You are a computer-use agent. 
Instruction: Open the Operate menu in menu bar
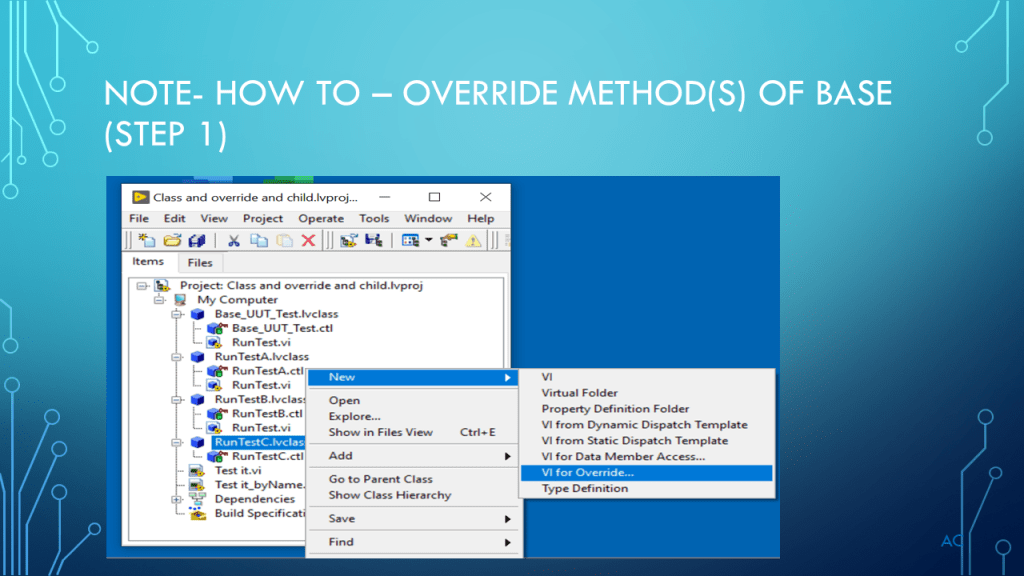click(321, 218)
